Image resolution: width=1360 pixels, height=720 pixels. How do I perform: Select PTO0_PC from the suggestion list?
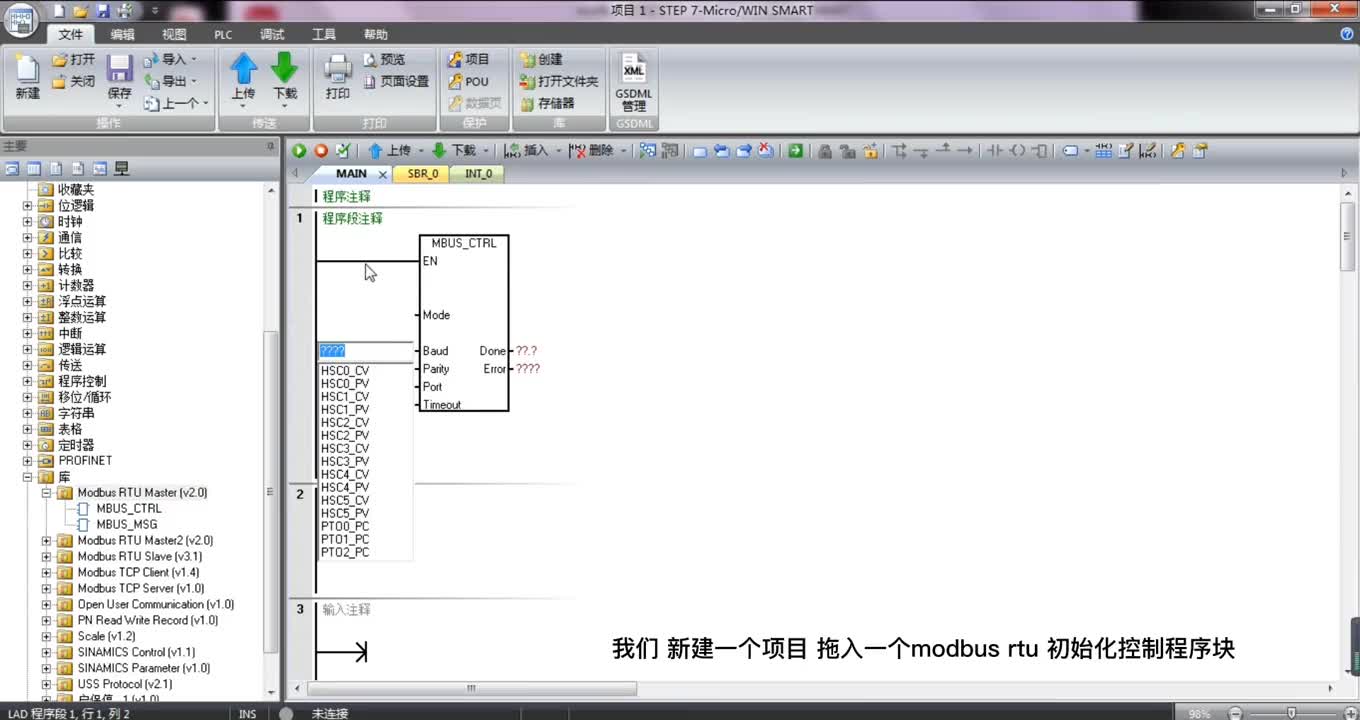tap(345, 526)
